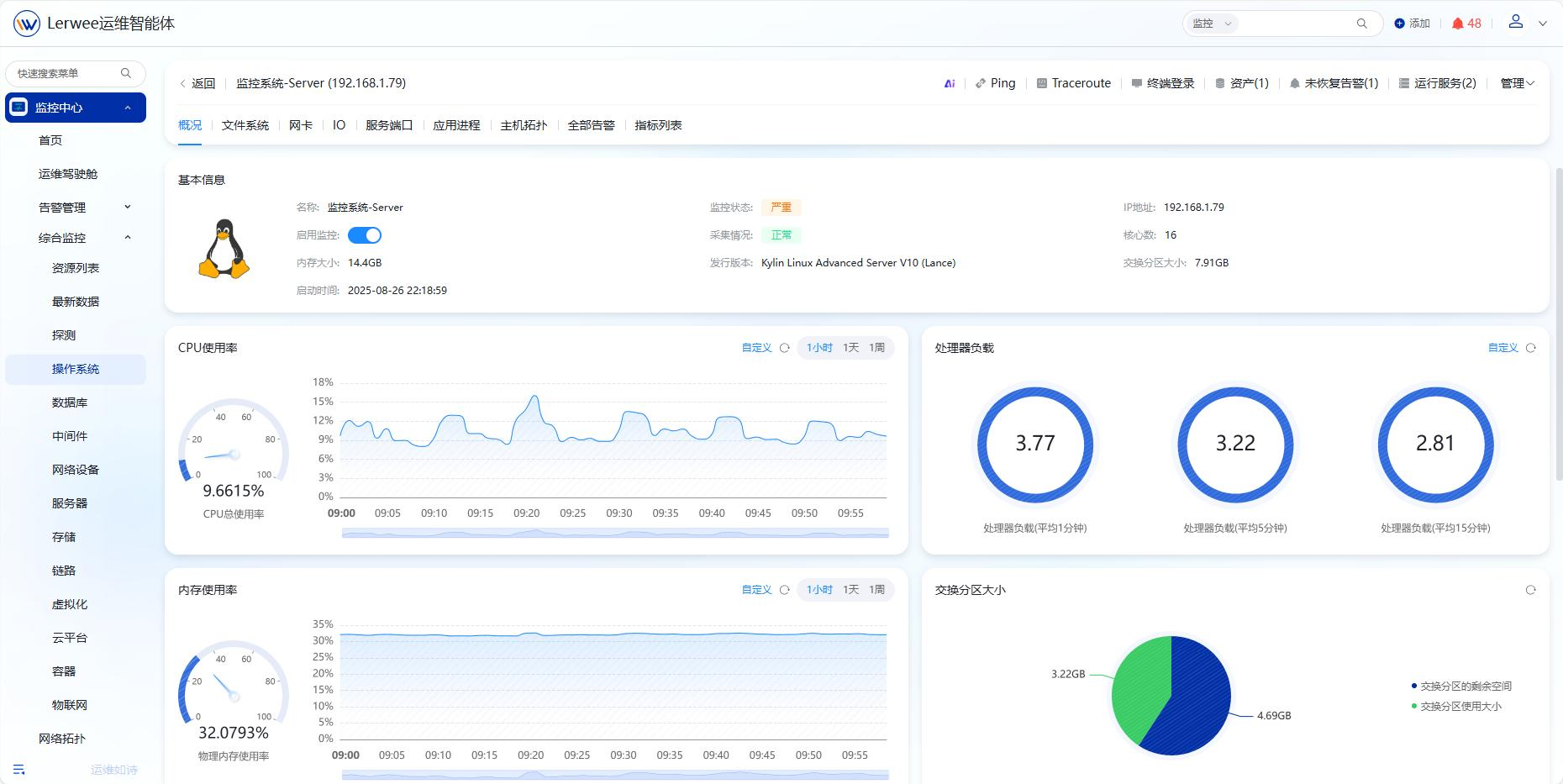Open the 服务端口 tab
The width and height of the screenshot is (1563, 784).
(x=389, y=125)
